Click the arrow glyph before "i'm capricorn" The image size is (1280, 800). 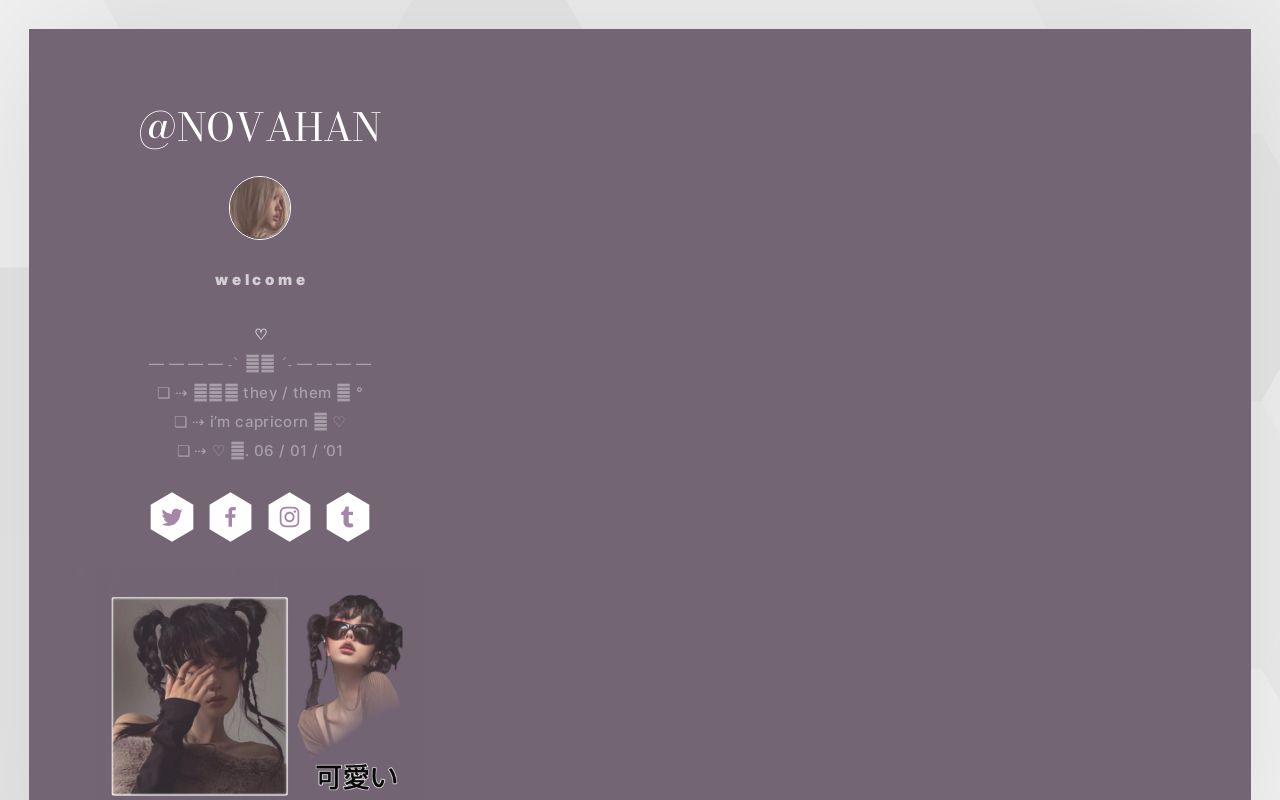pyautogui.click(x=198, y=422)
